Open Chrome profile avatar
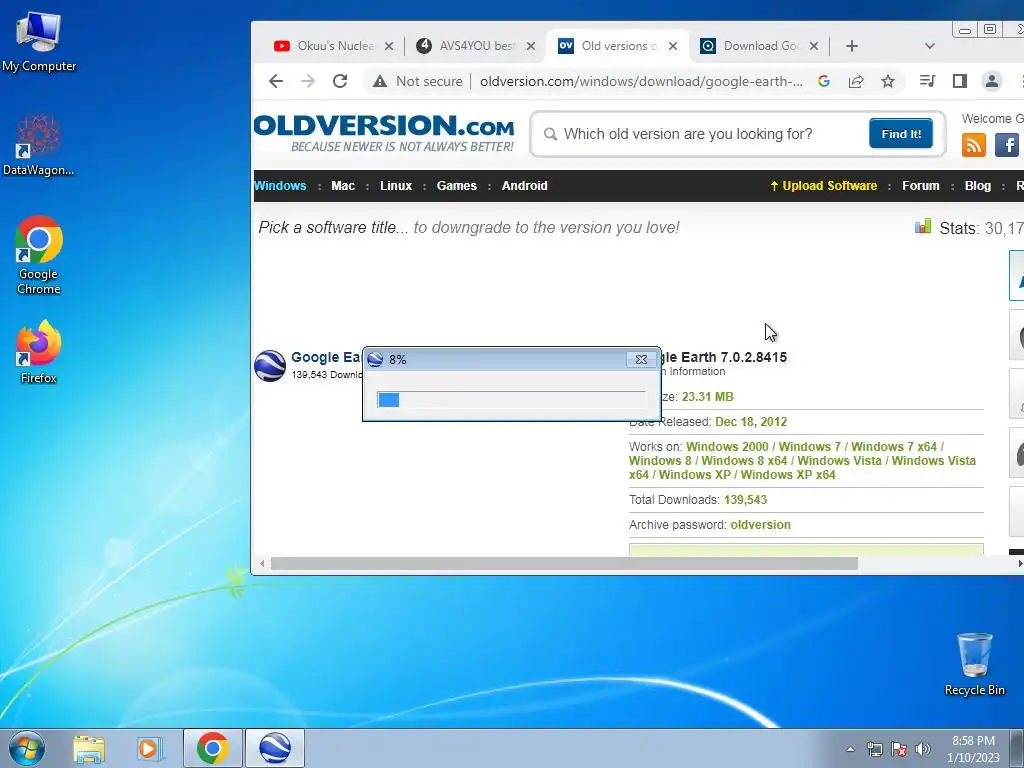 point(991,81)
